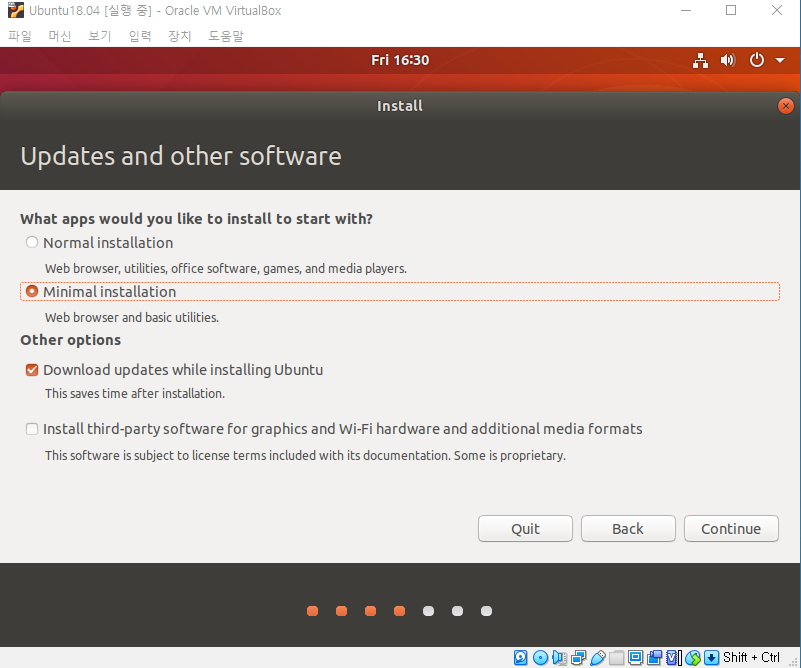
Task: Click the network adapter status icon
Action: click(x=579, y=658)
